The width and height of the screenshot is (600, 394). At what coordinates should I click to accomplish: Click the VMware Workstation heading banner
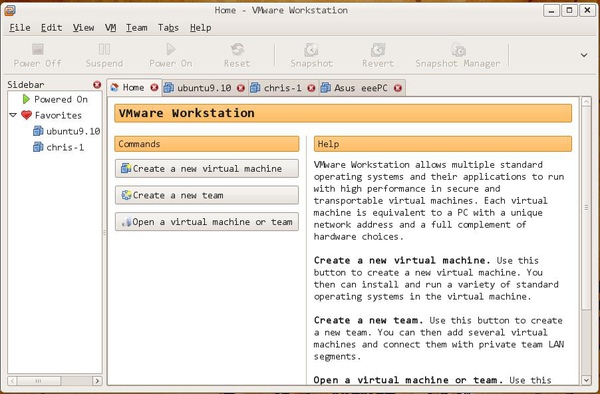pyautogui.click(x=343, y=113)
